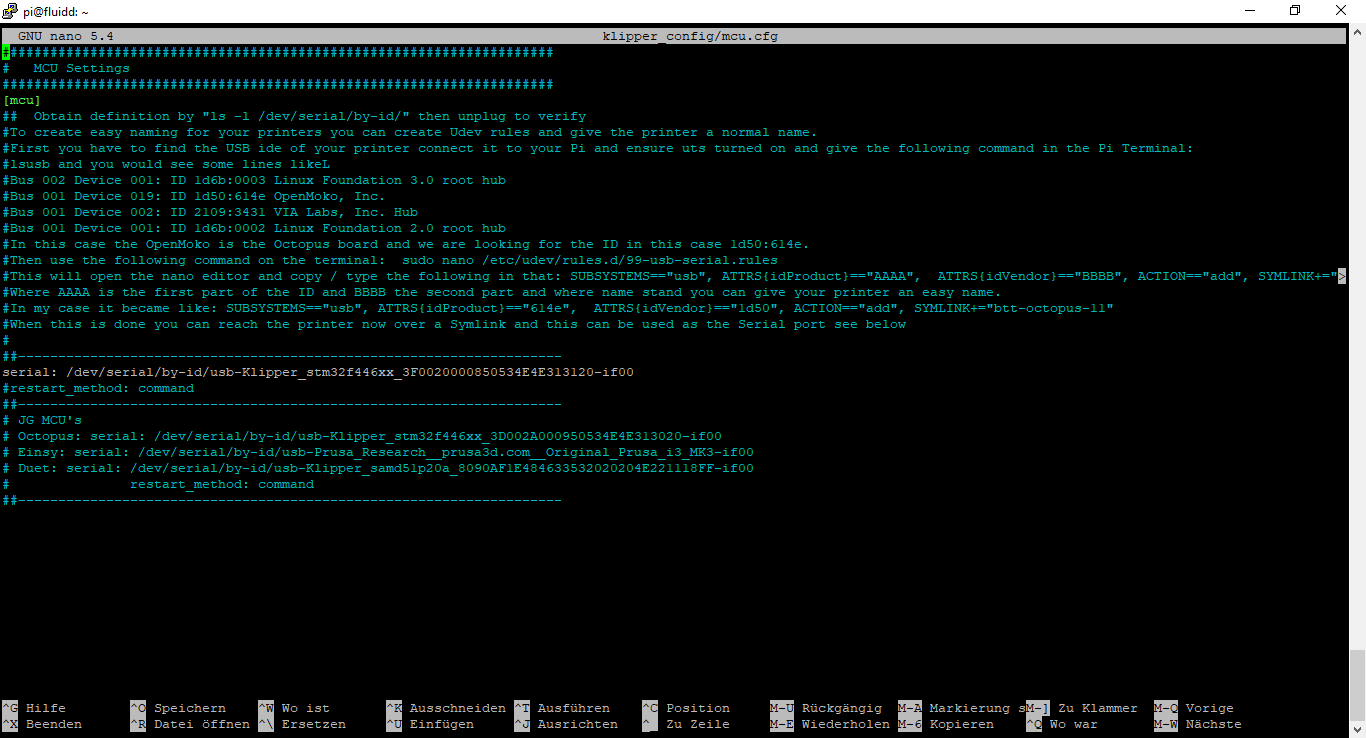
Task: Click the 'Bus 001 Device 019' OpenMoko line
Action: [x=194, y=196]
